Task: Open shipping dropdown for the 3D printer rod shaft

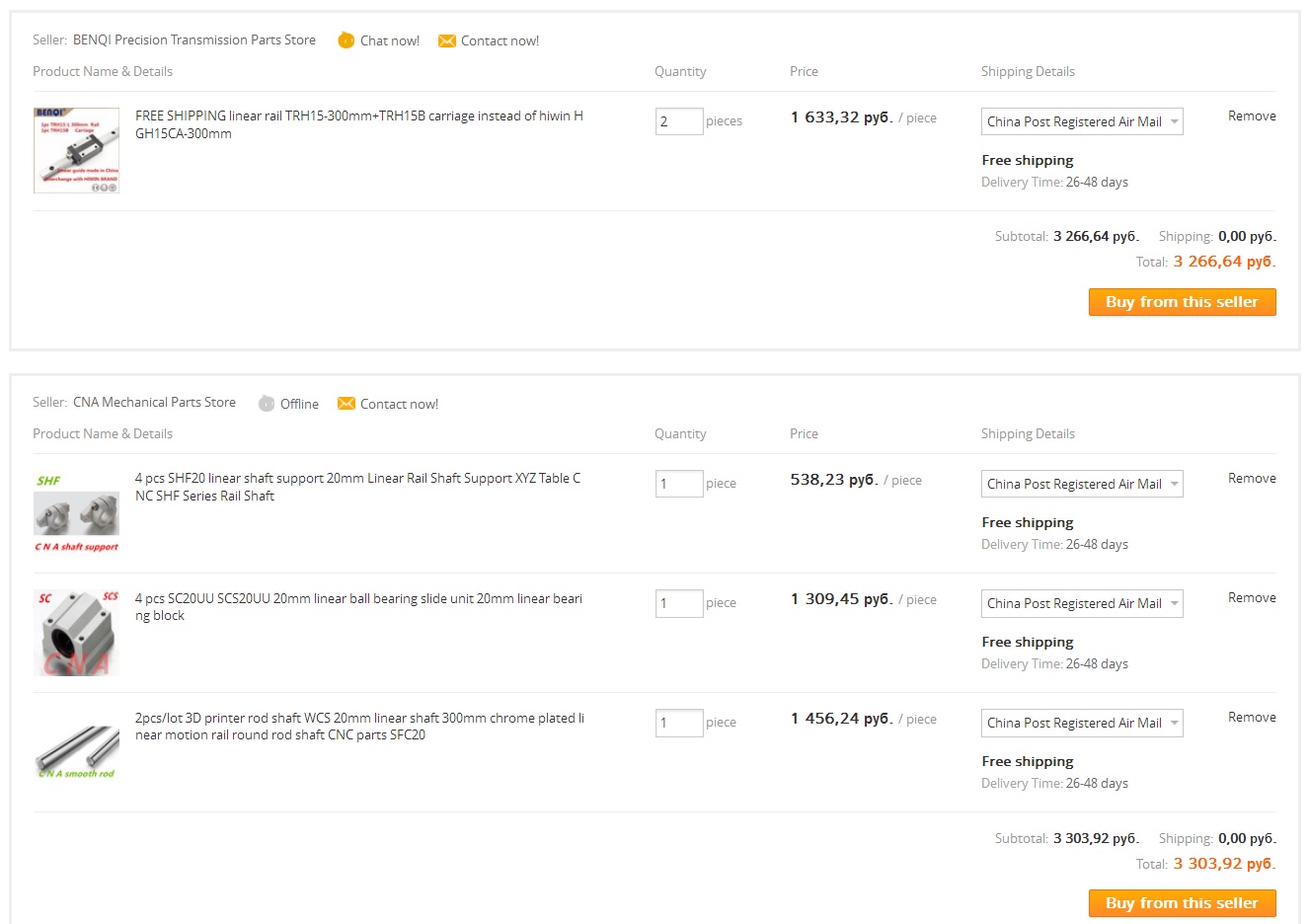Action: (x=1082, y=723)
